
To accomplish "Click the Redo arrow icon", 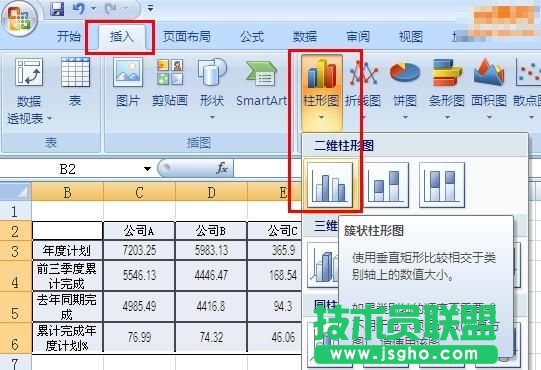I will point(111,8).
